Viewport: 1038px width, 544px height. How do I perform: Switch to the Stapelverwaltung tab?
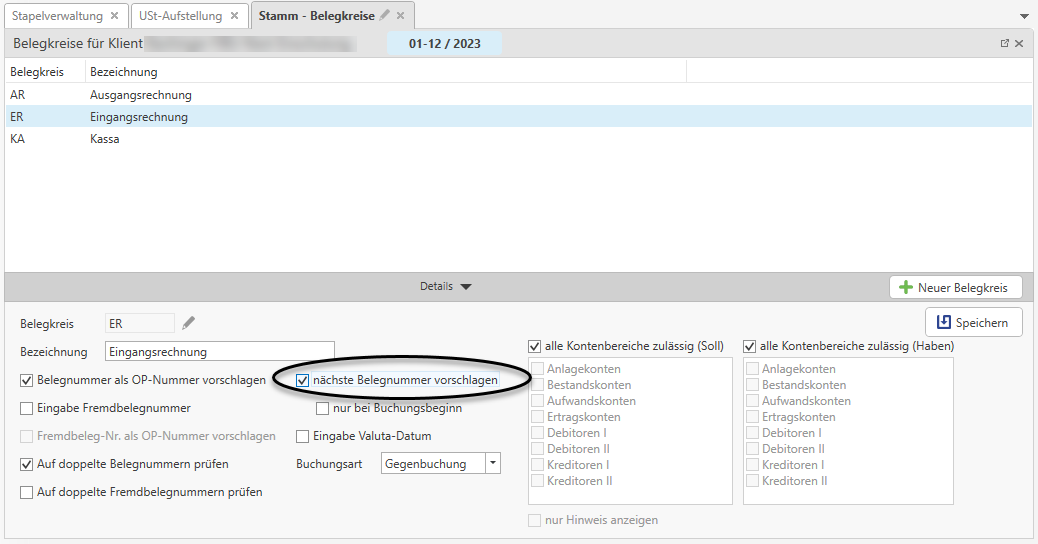(57, 16)
